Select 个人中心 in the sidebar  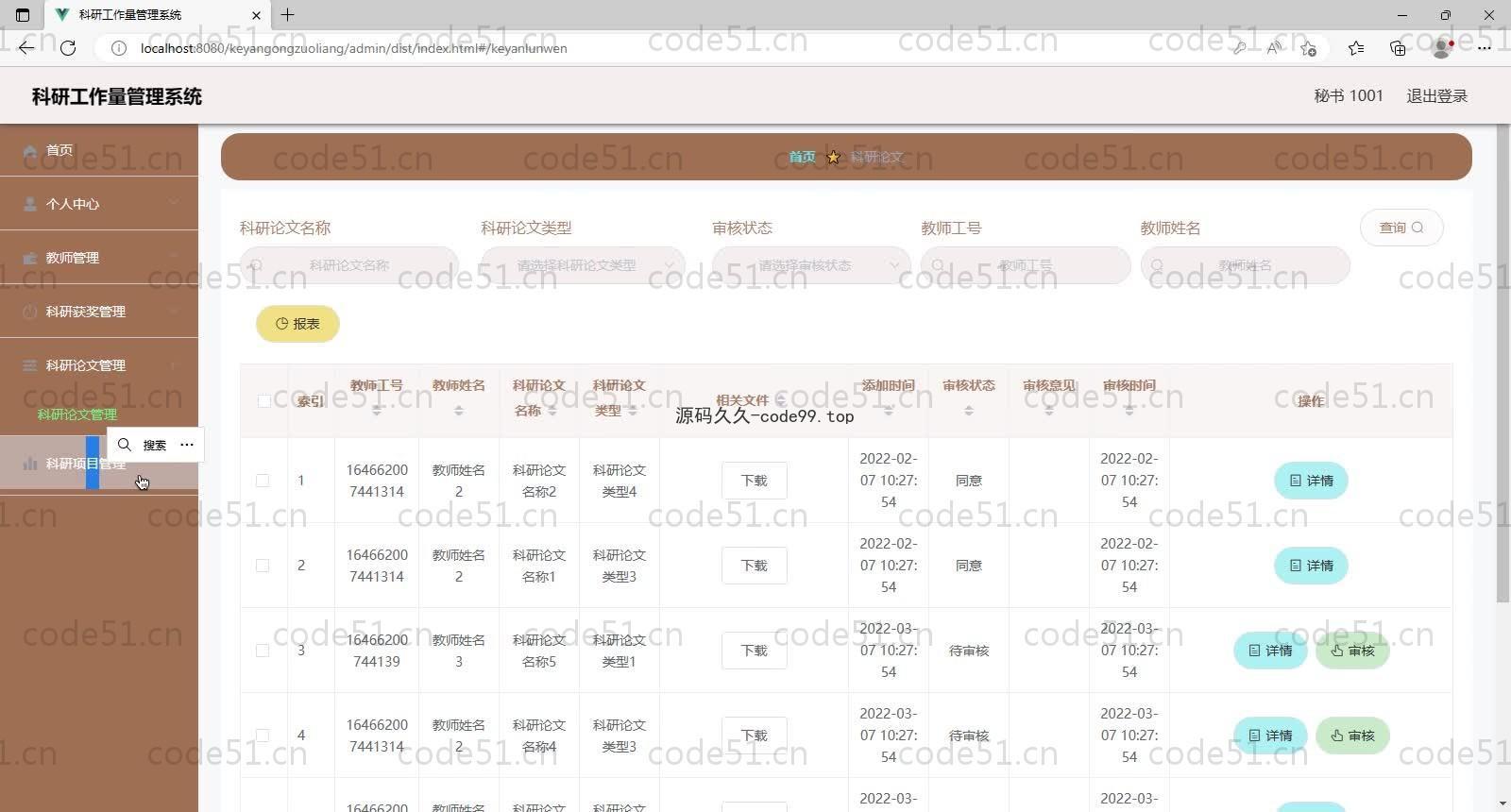pos(99,204)
